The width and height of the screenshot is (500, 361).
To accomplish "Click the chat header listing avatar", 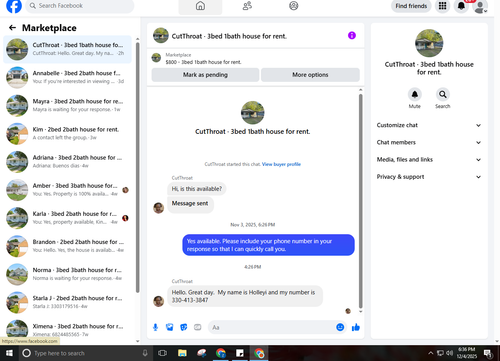I will 161,35.
